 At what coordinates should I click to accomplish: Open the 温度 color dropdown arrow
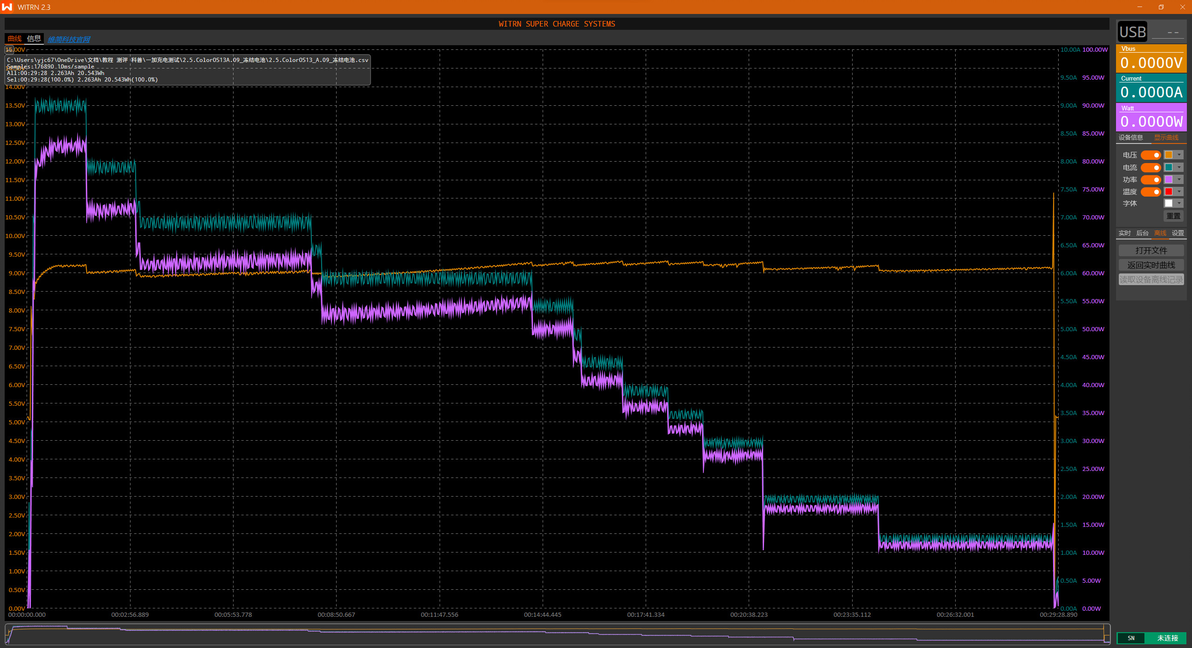coord(1179,192)
